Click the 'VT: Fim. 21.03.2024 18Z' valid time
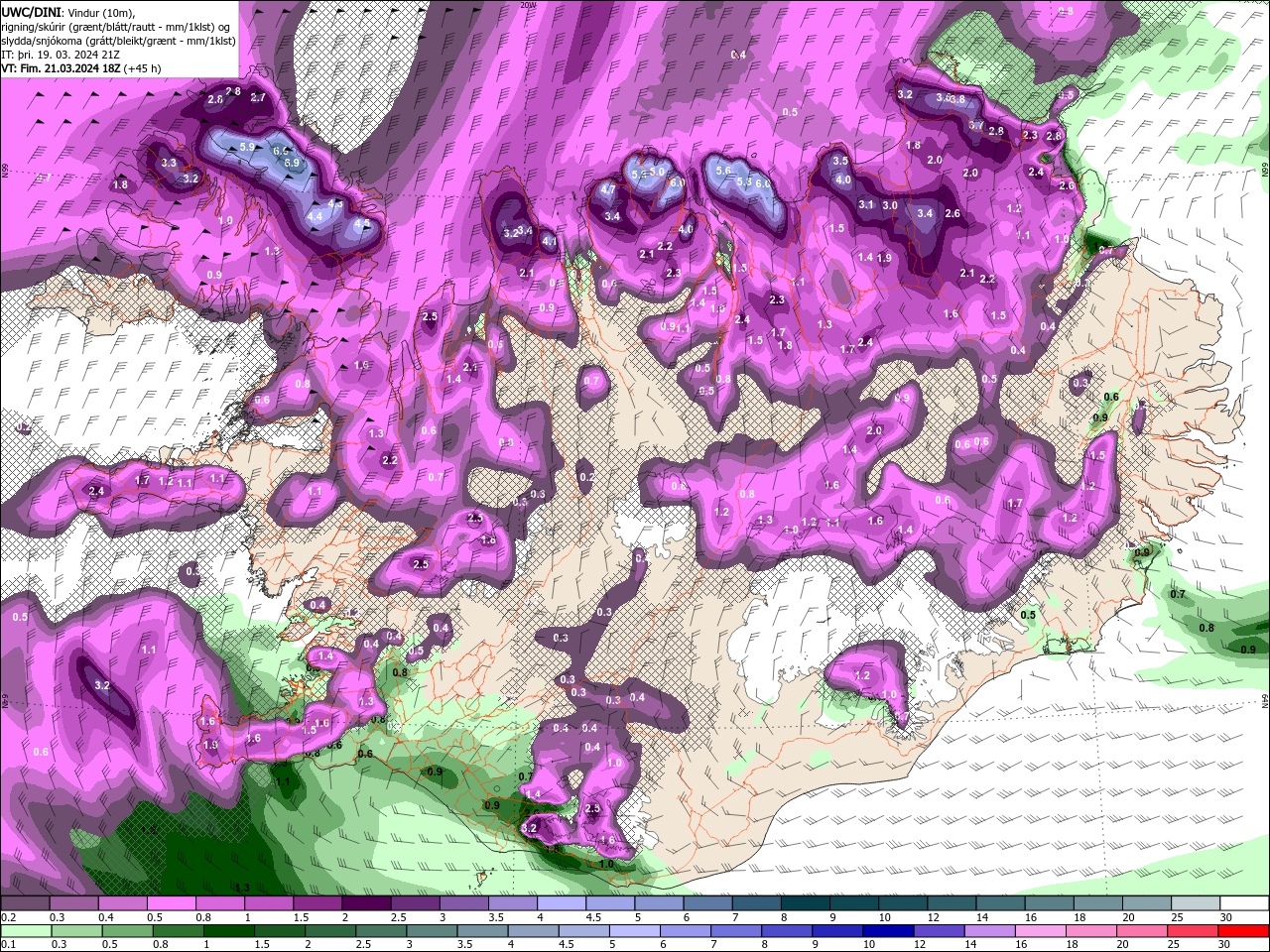 tap(61, 68)
